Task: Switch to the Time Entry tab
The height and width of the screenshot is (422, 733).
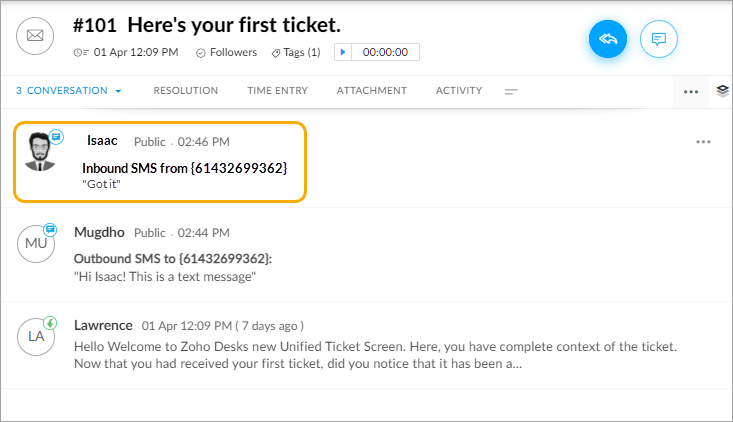Action: (278, 91)
